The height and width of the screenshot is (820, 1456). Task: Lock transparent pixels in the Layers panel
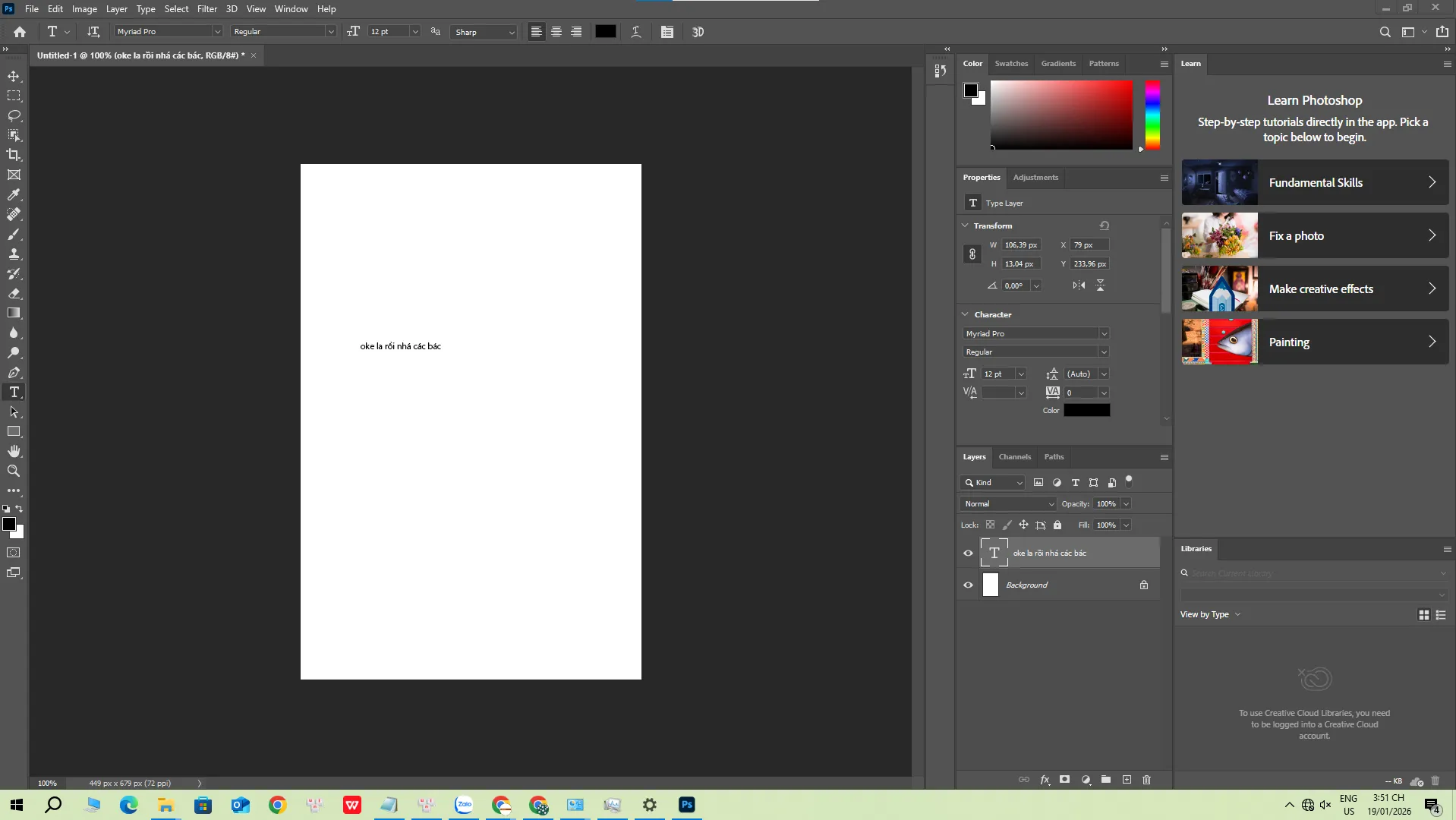point(990,525)
